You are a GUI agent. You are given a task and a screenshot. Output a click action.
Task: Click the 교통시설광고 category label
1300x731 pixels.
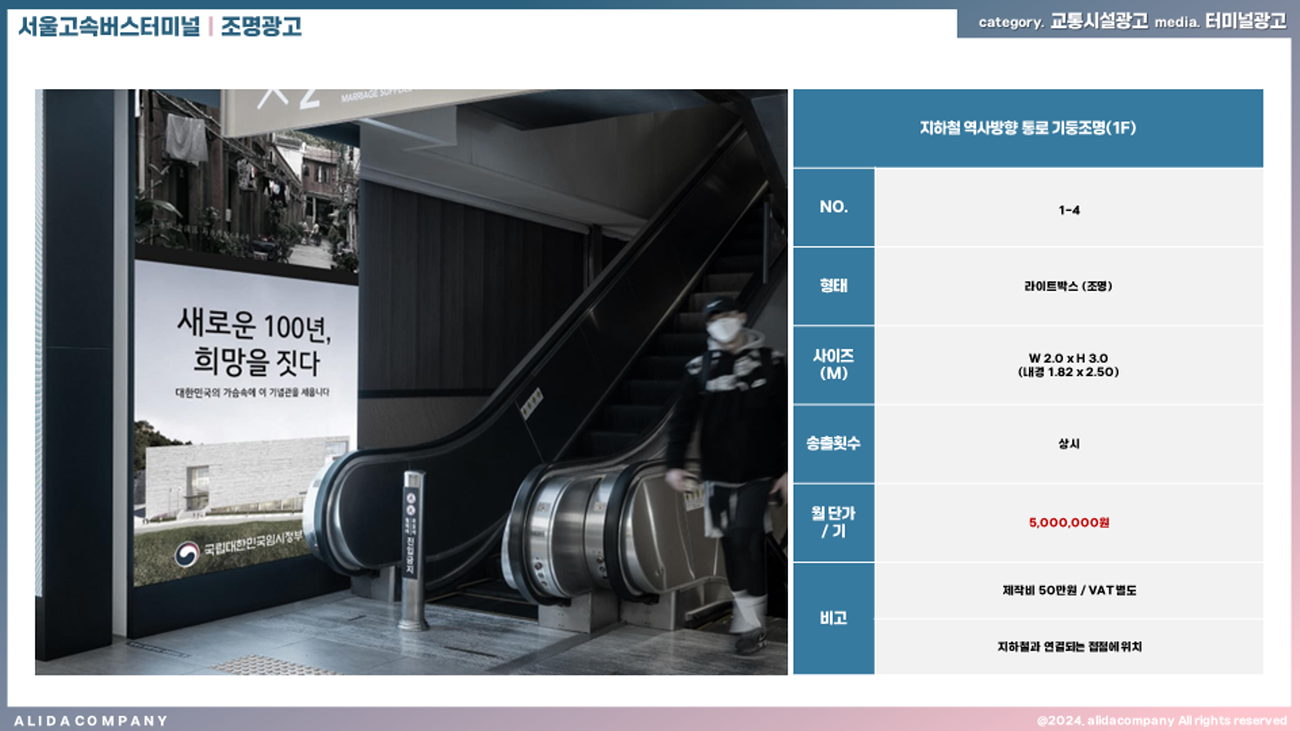1098,22
